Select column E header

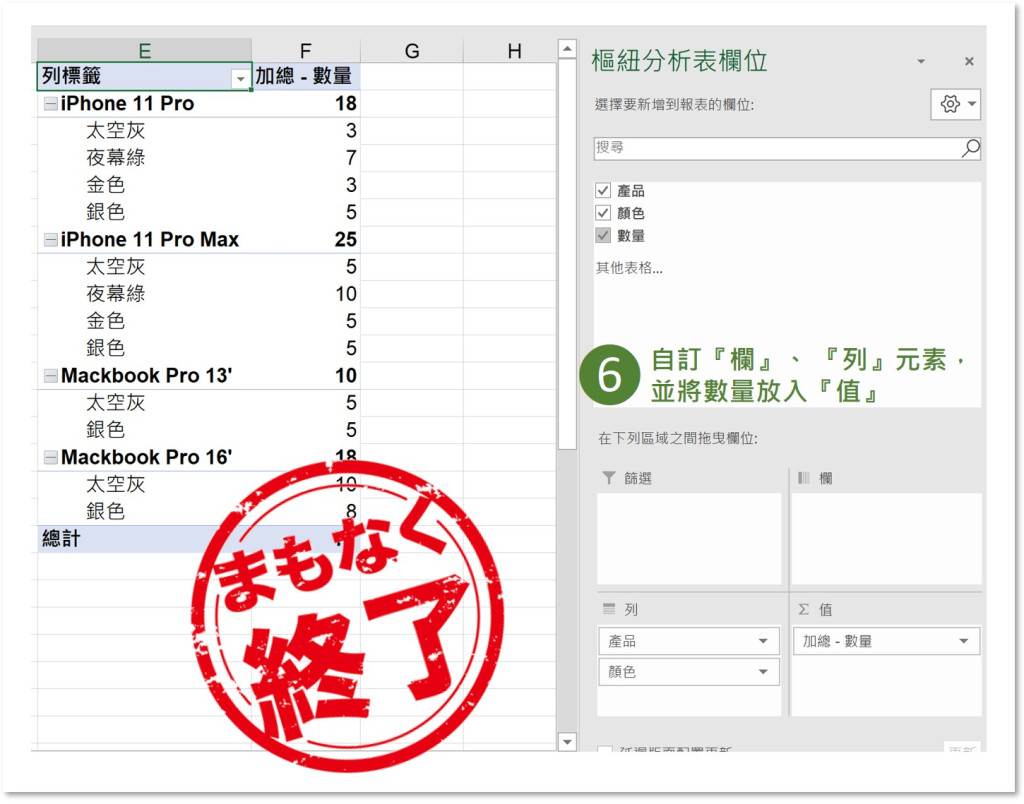144,50
